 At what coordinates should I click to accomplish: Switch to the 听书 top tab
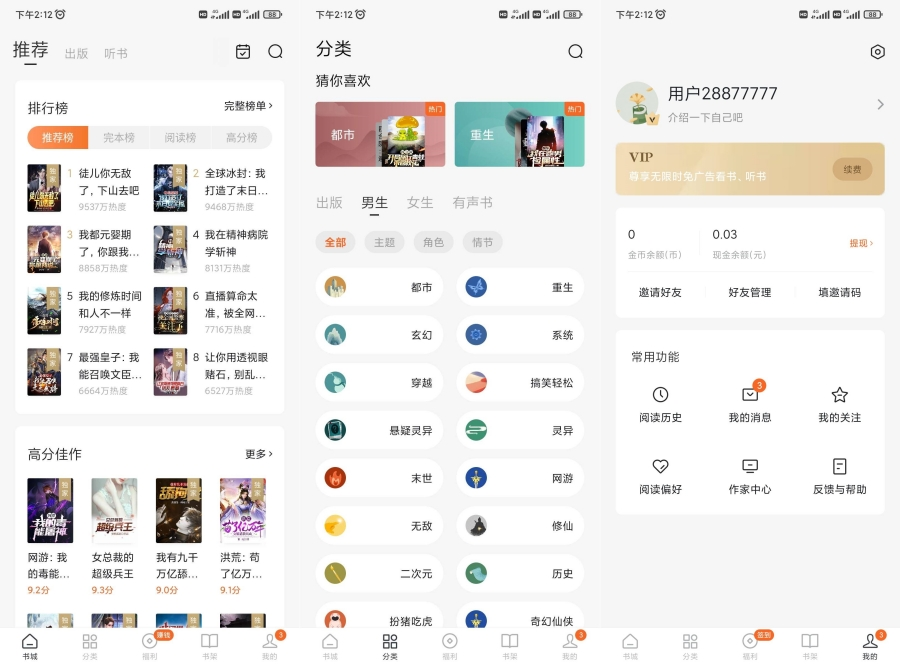(x=116, y=54)
